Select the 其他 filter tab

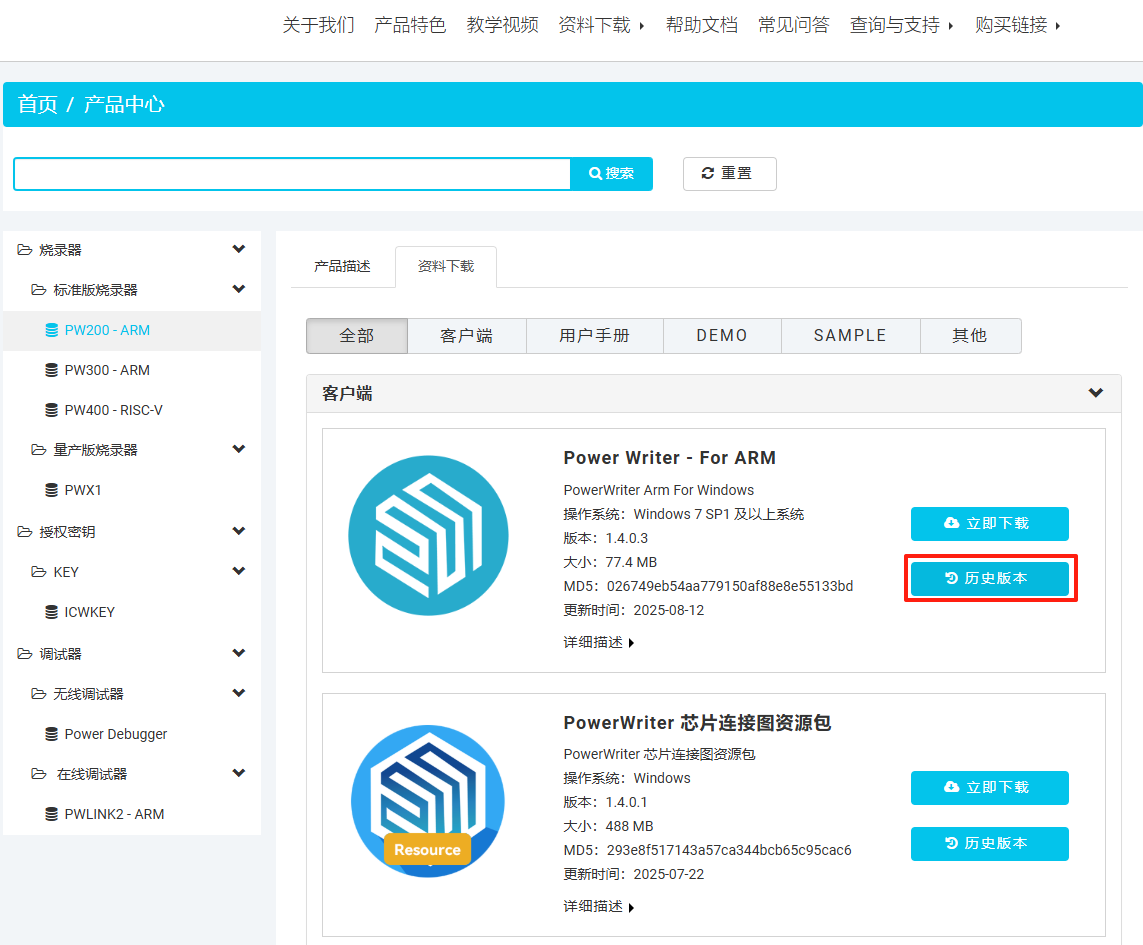coord(970,335)
